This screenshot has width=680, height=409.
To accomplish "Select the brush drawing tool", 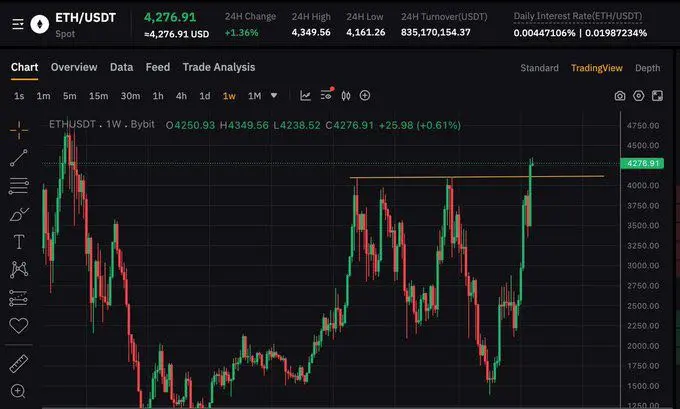I will [x=19, y=214].
